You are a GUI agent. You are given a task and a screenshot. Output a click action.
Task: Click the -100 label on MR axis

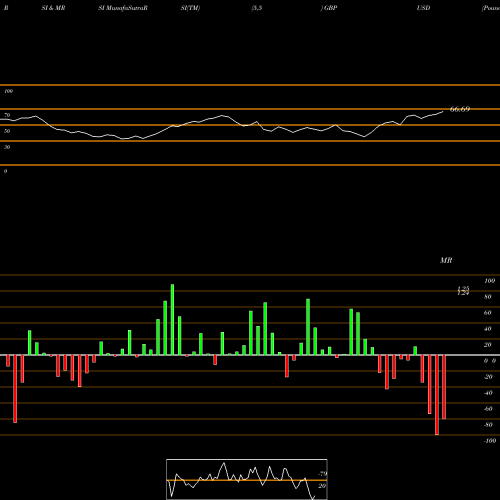pos(490,441)
